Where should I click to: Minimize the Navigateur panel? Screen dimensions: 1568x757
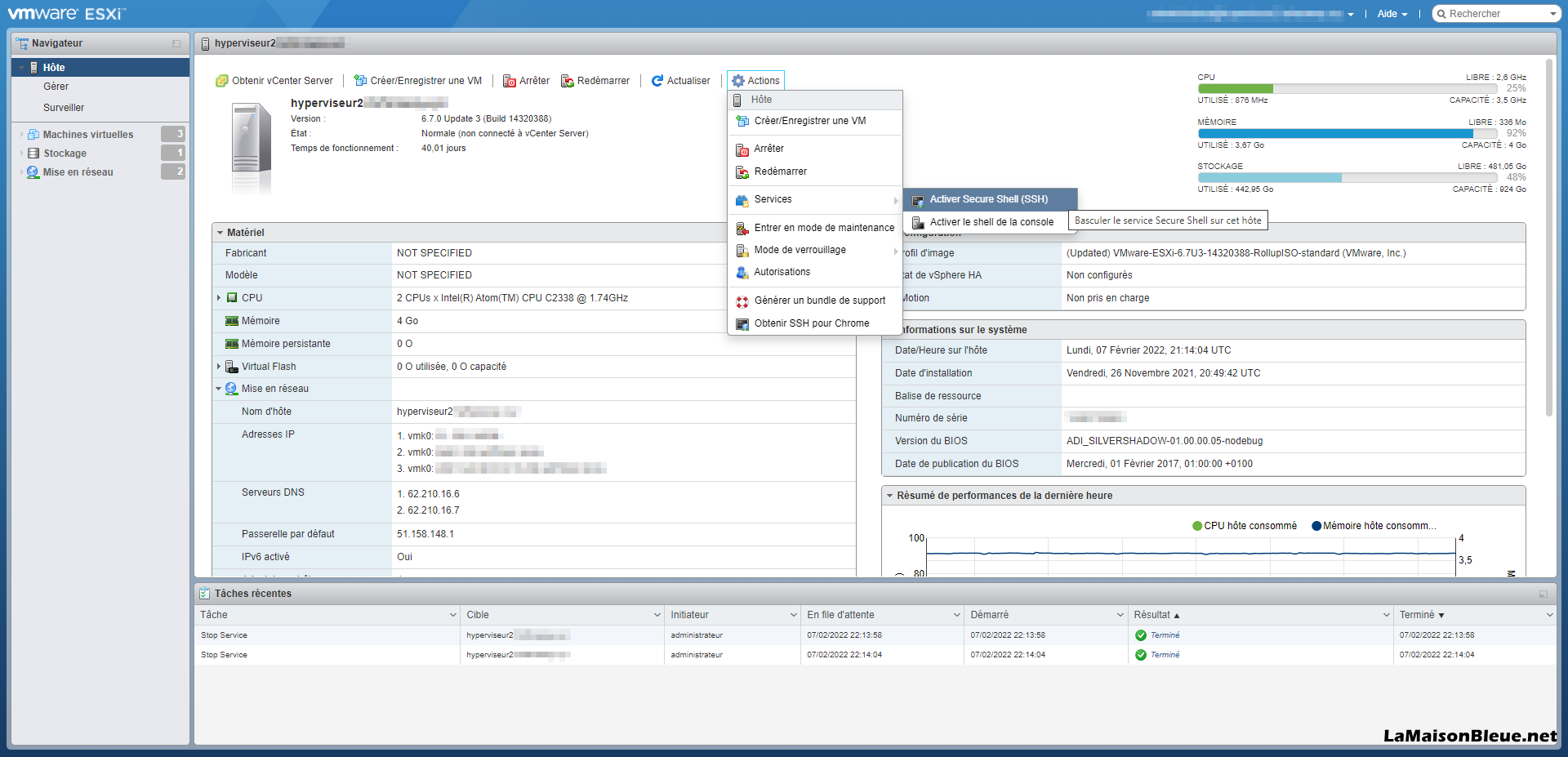pyautogui.click(x=176, y=43)
